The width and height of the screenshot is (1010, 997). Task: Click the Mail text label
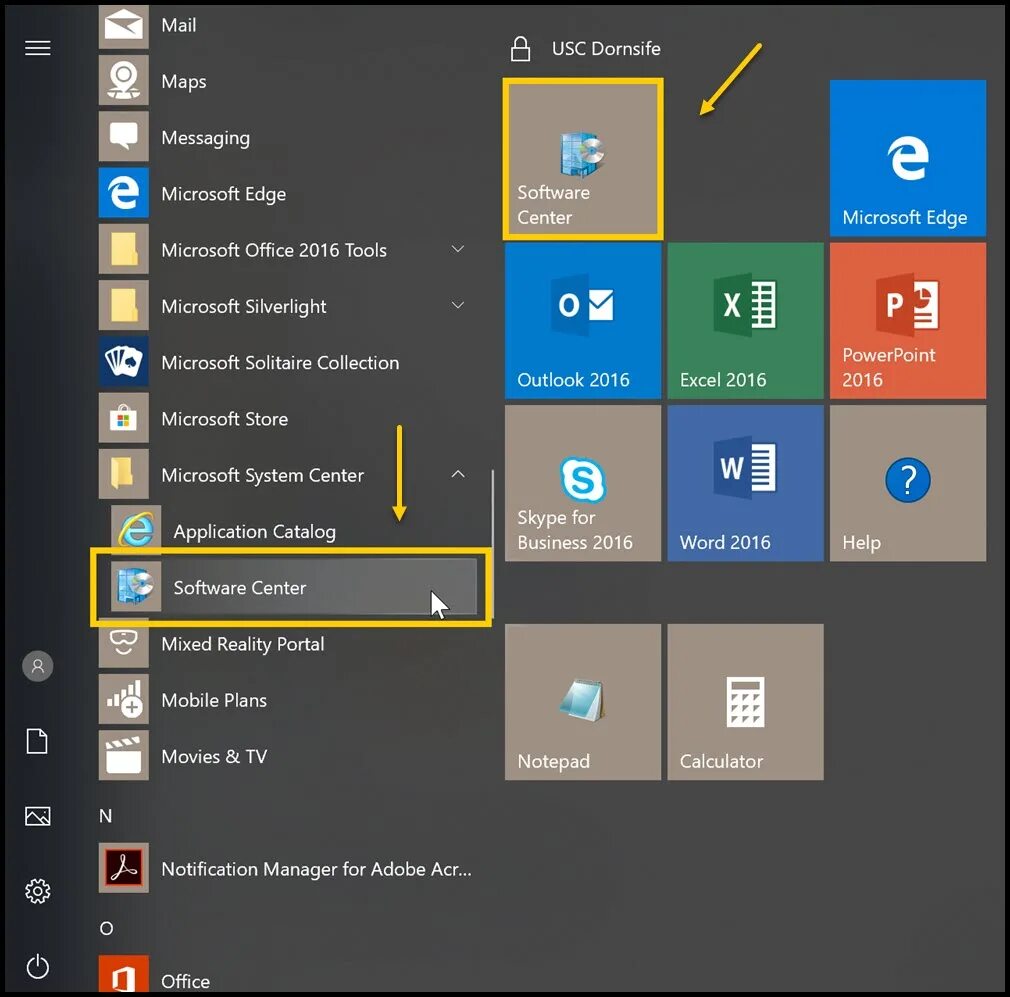178,25
